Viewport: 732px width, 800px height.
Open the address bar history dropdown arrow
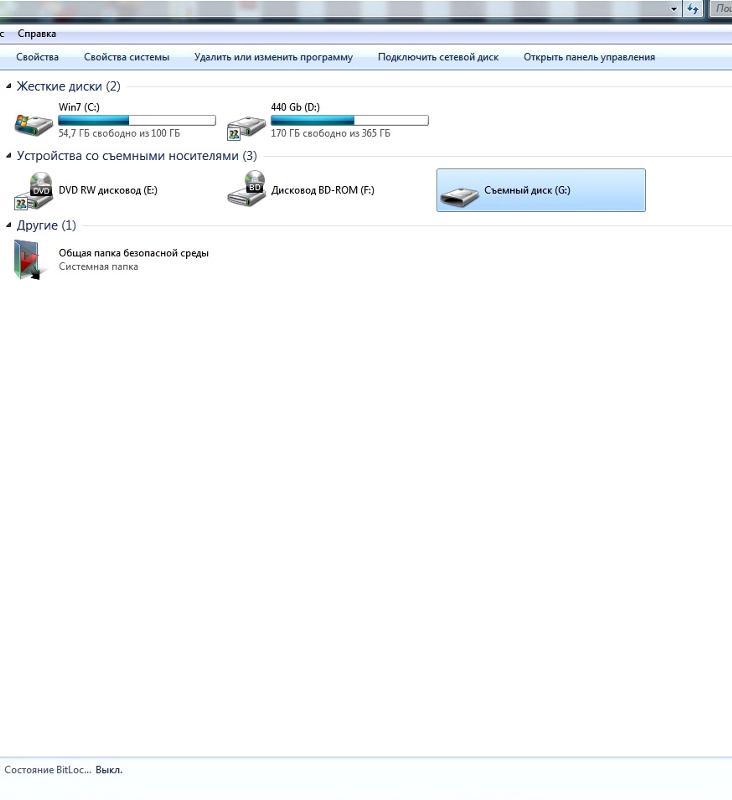tap(674, 8)
